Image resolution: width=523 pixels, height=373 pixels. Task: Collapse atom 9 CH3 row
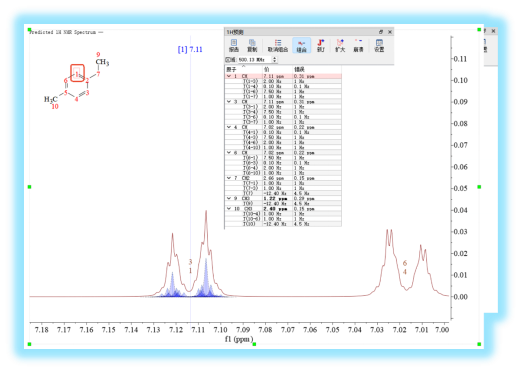pyautogui.click(x=229, y=198)
